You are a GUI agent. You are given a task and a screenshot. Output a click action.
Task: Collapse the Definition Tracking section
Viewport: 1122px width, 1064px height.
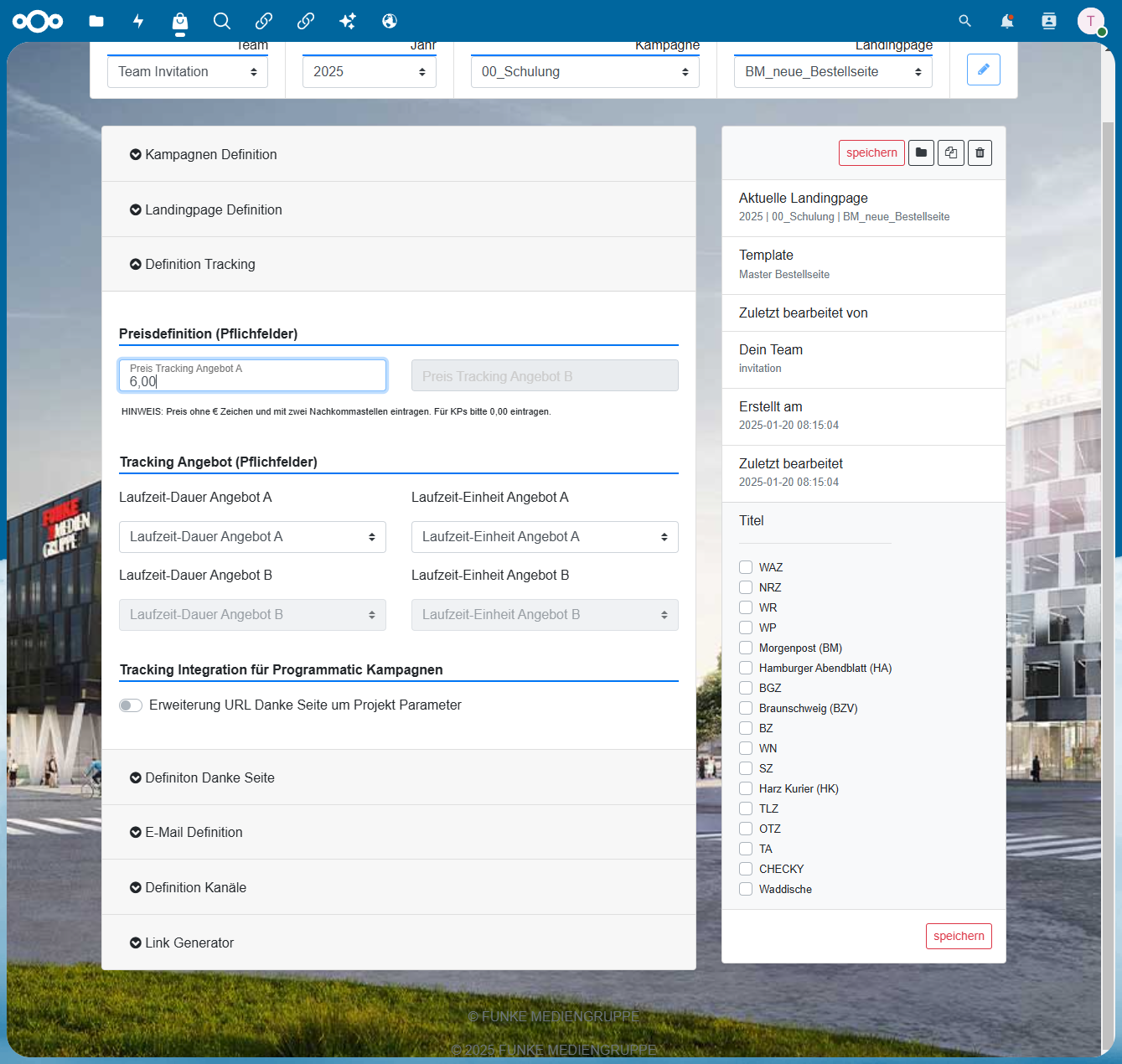tap(399, 264)
